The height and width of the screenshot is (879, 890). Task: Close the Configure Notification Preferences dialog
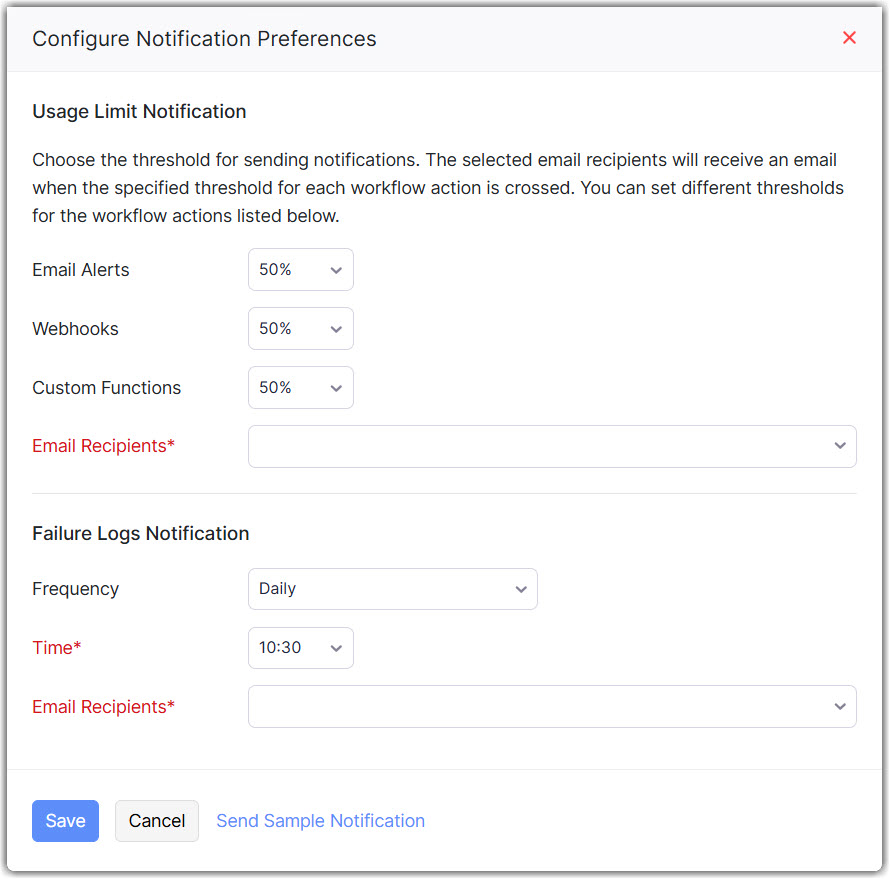point(849,38)
